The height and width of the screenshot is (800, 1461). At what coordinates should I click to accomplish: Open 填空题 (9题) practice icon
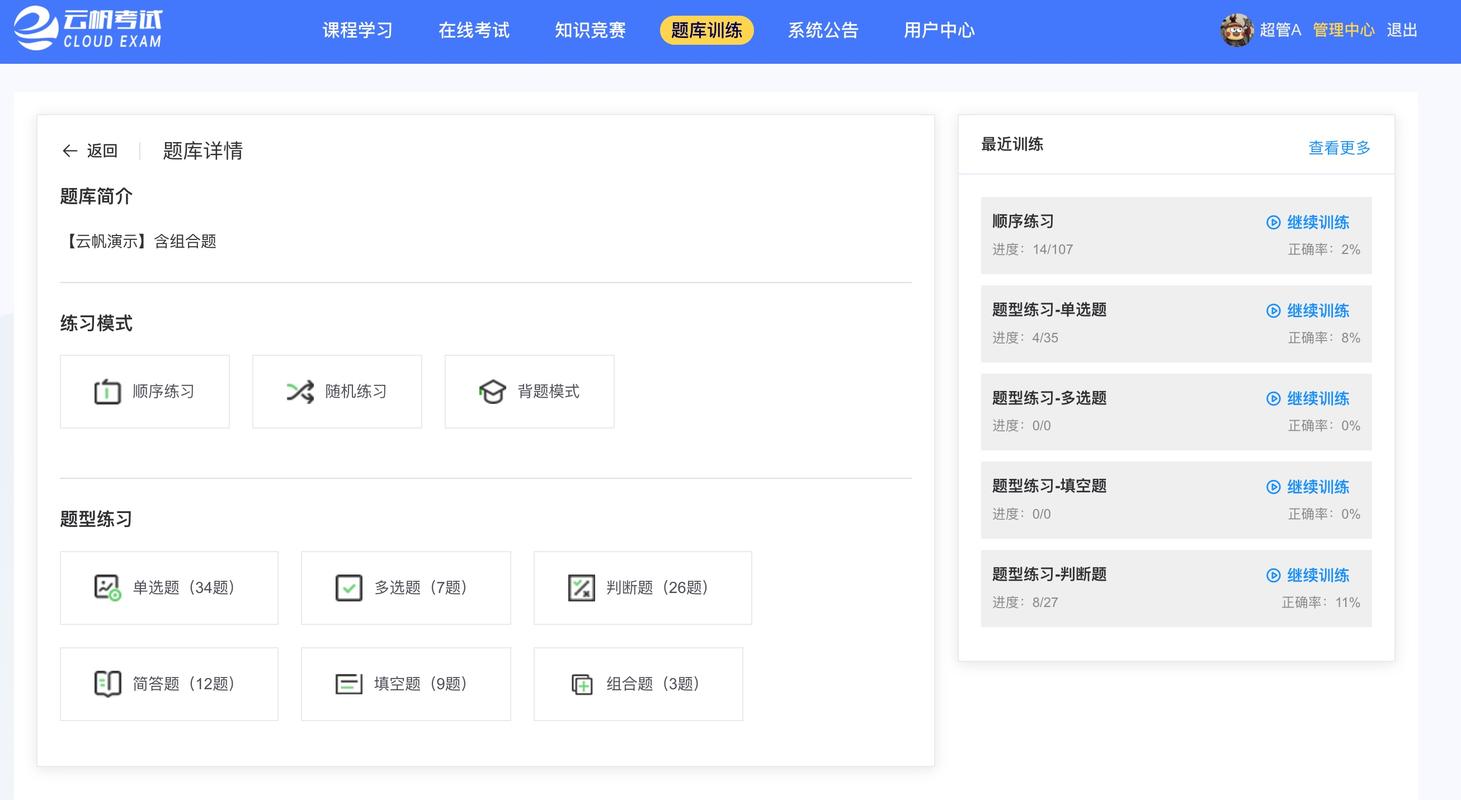(x=348, y=684)
